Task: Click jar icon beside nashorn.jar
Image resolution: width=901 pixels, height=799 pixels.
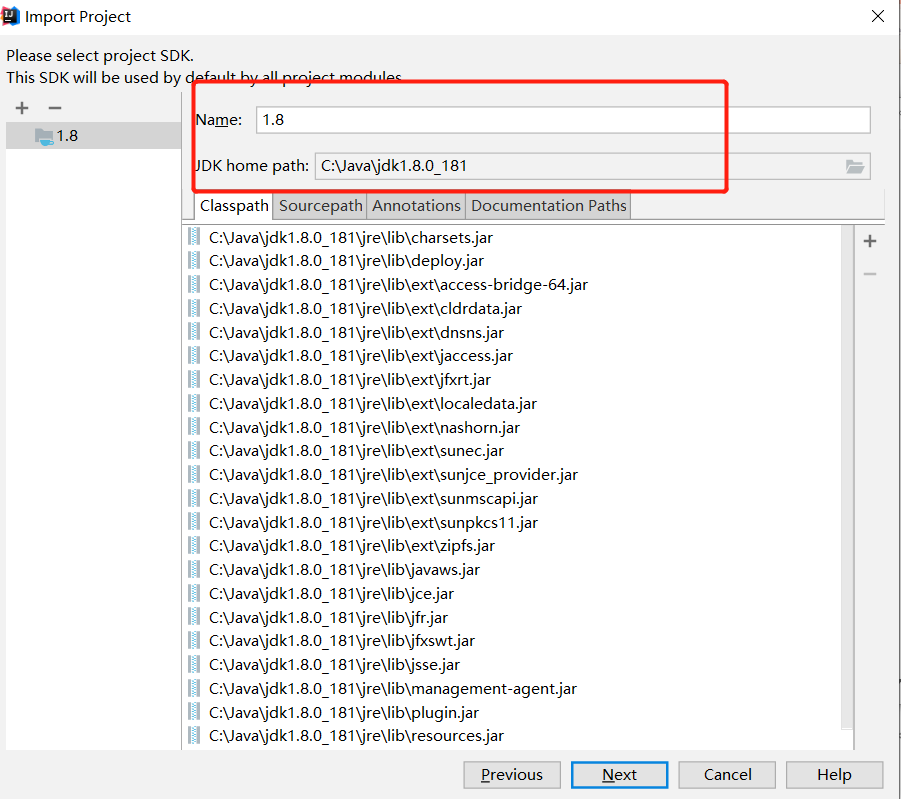Action: [194, 427]
